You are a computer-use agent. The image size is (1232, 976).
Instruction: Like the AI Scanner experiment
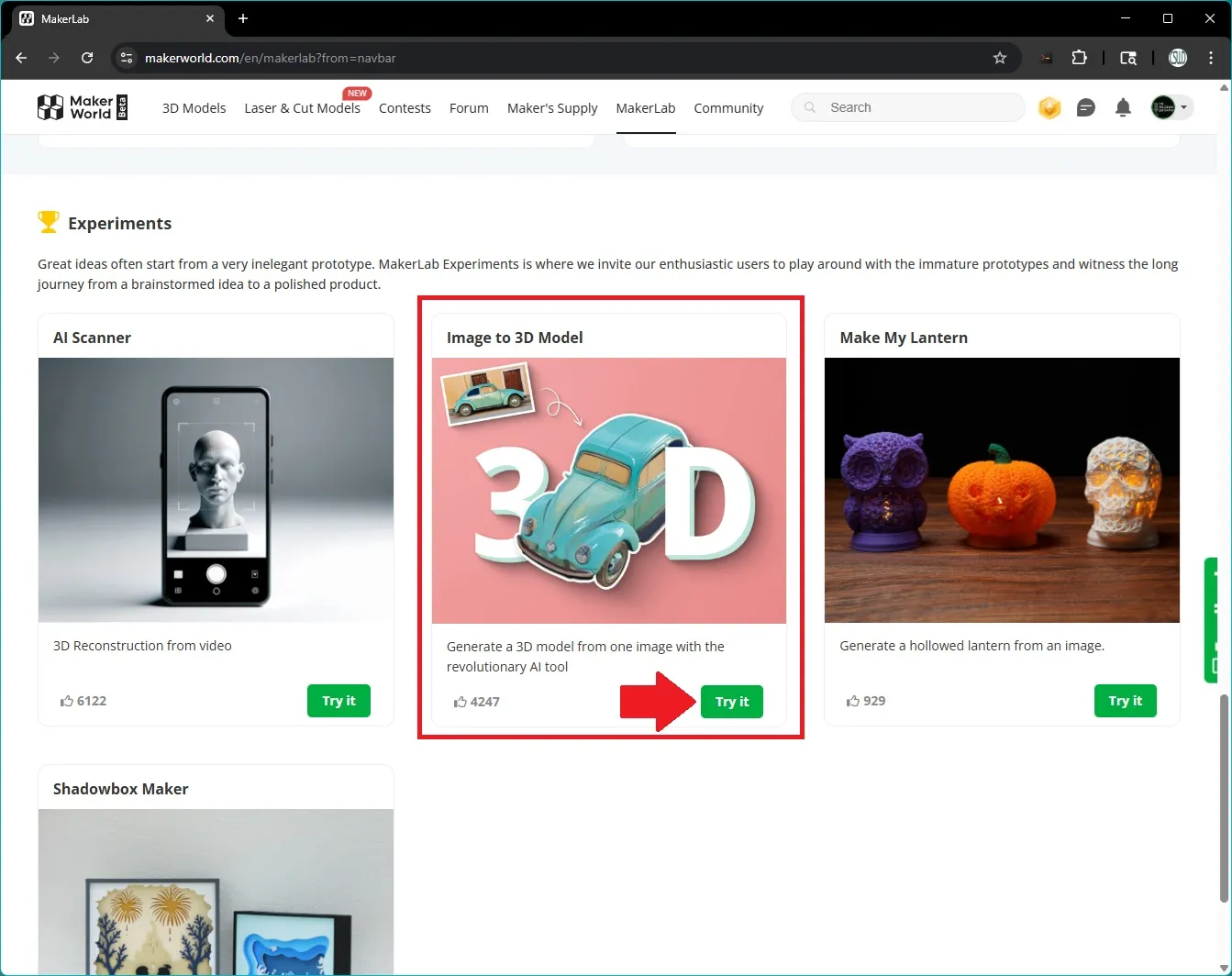point(68,700)
